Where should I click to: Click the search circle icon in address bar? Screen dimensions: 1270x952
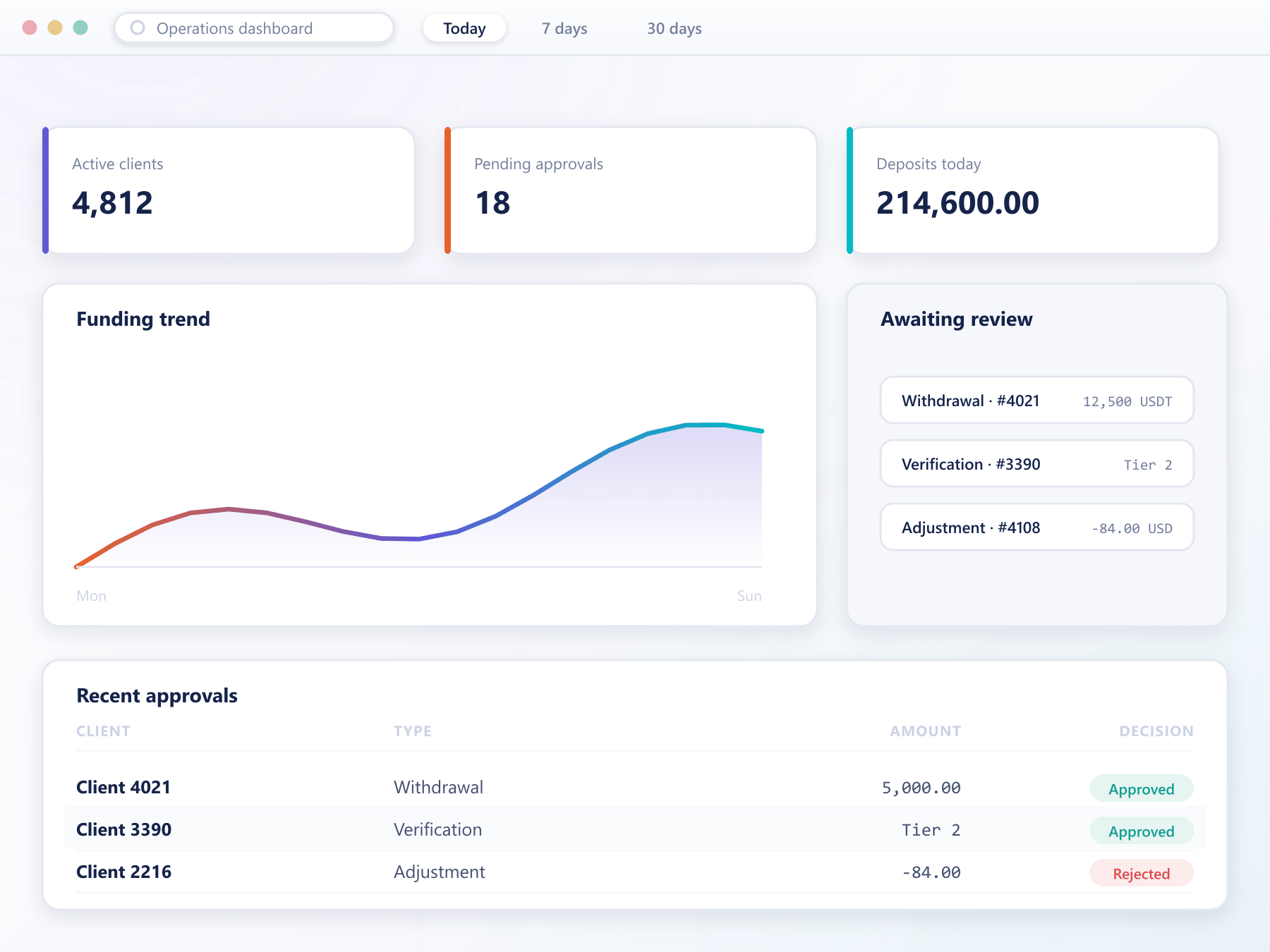point(138,28)
